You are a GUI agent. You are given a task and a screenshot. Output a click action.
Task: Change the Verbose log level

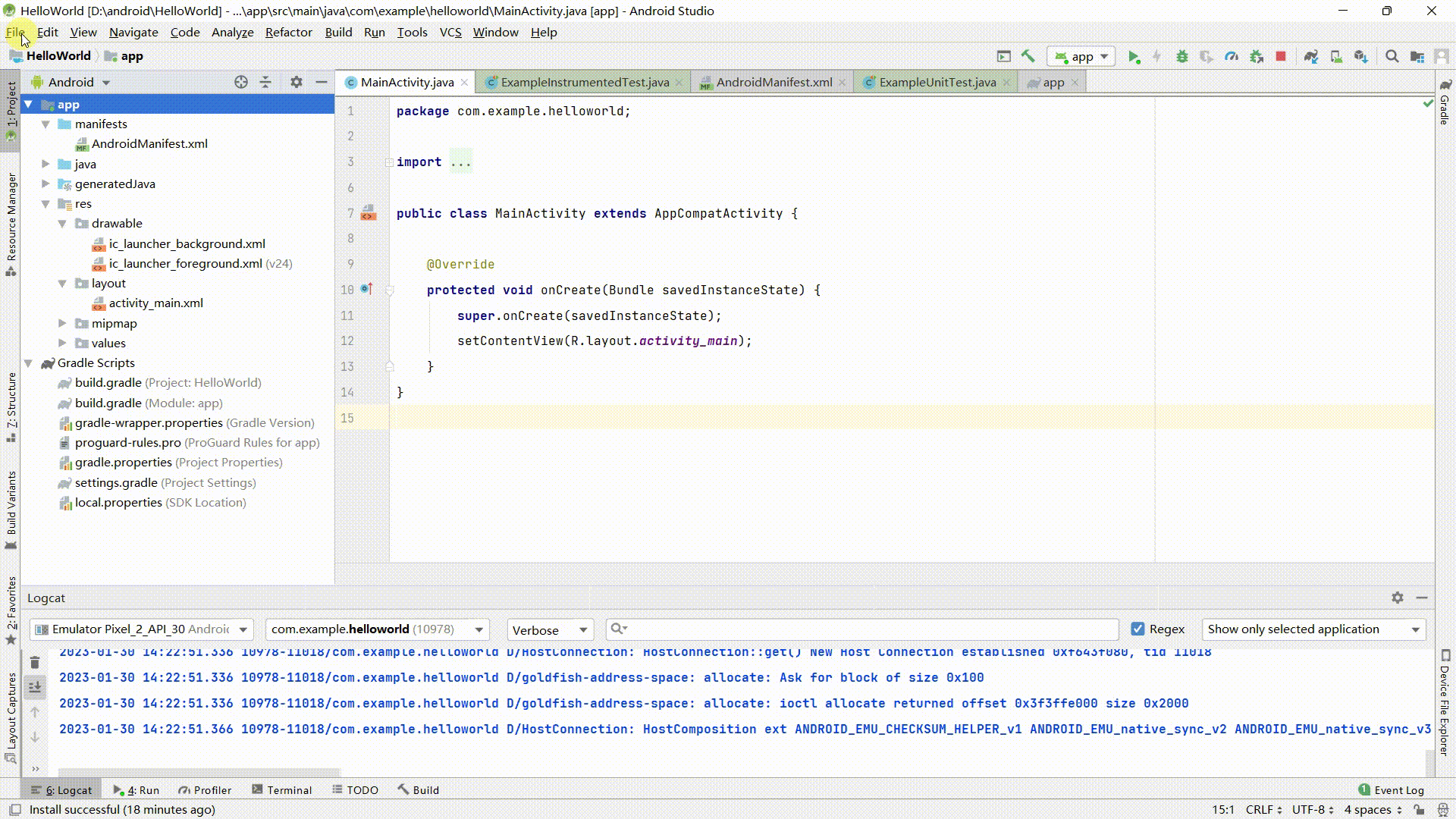[x=549, y=629]
